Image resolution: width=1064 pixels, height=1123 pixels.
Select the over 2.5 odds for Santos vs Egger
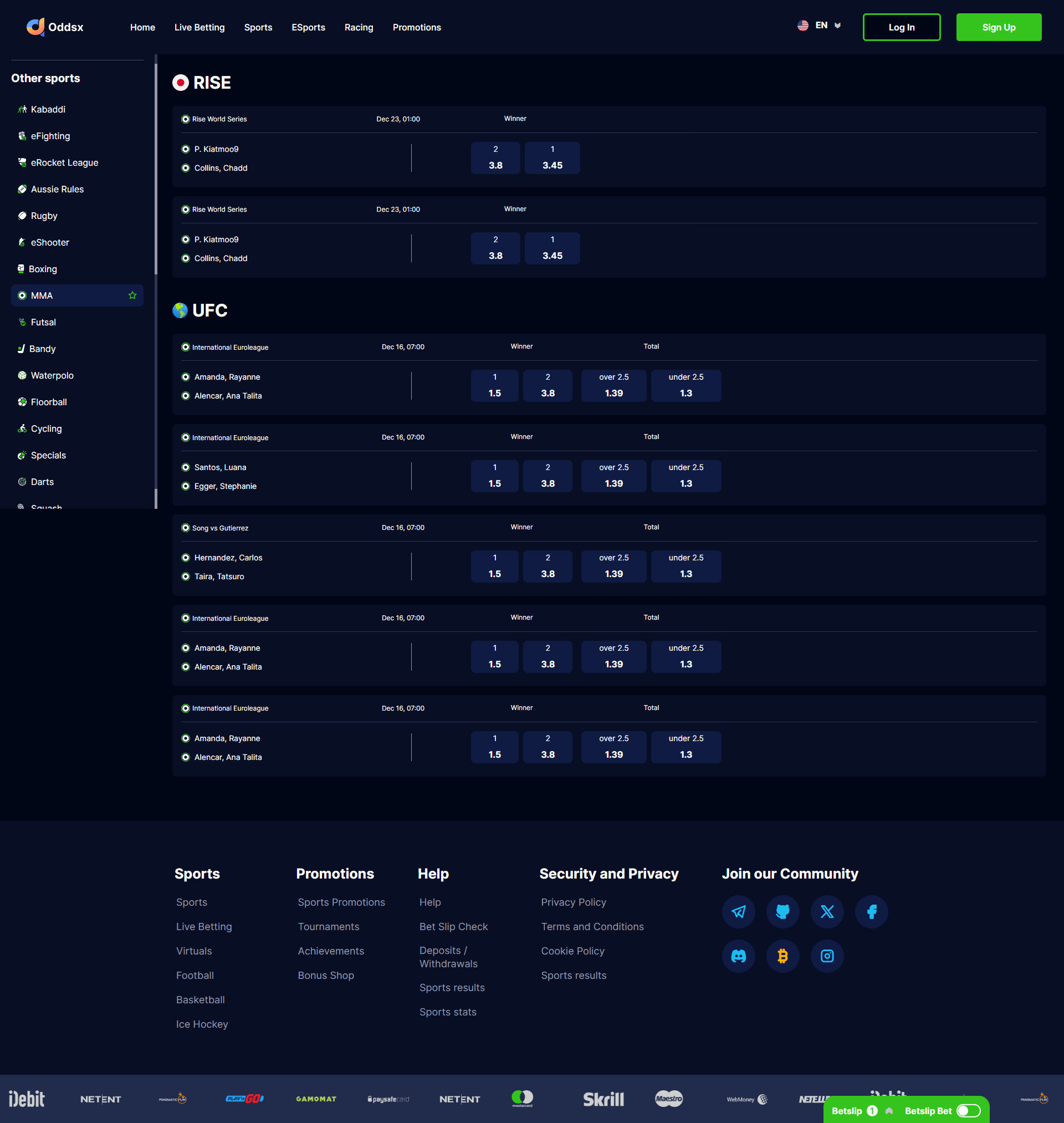point(613,476)
